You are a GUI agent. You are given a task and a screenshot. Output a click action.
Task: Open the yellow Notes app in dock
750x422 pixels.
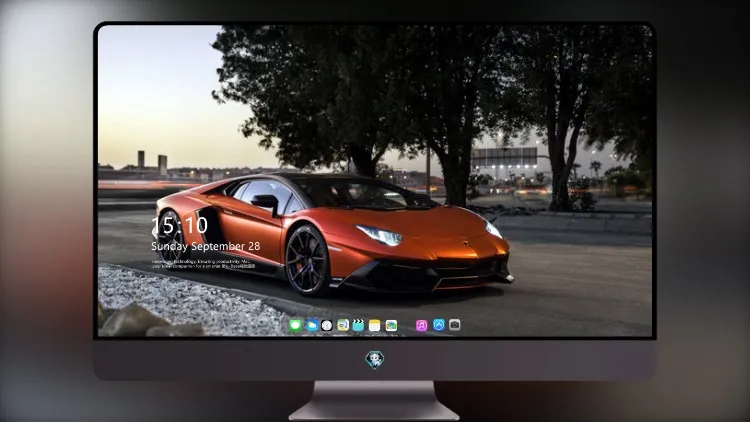[x=375, y=325]
